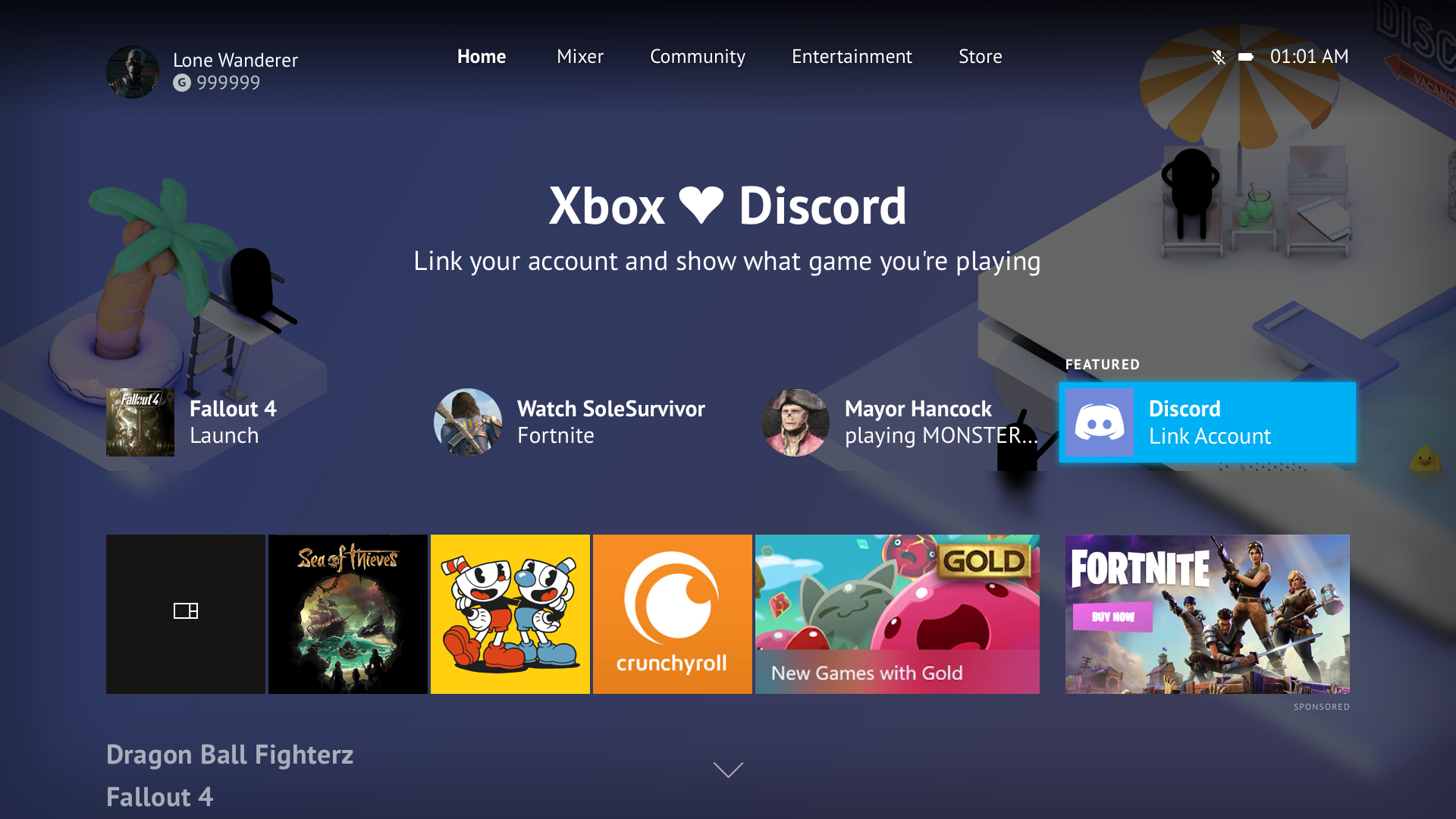Toggle the battery status indicator
1456x819 pixels.
1244,57
